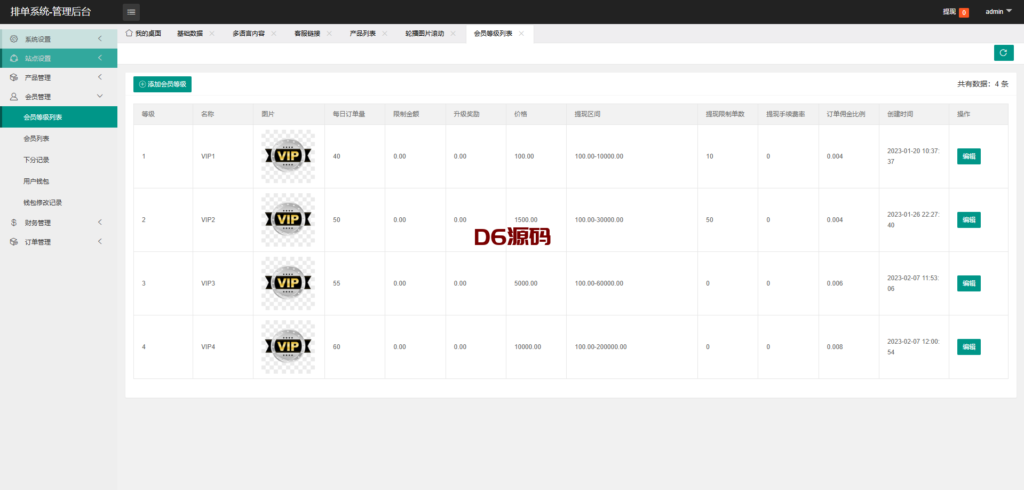The width and height of the screenshot is (1024, 490).
Task: Close the 多语言内容 tab
Action: [274, 33]
